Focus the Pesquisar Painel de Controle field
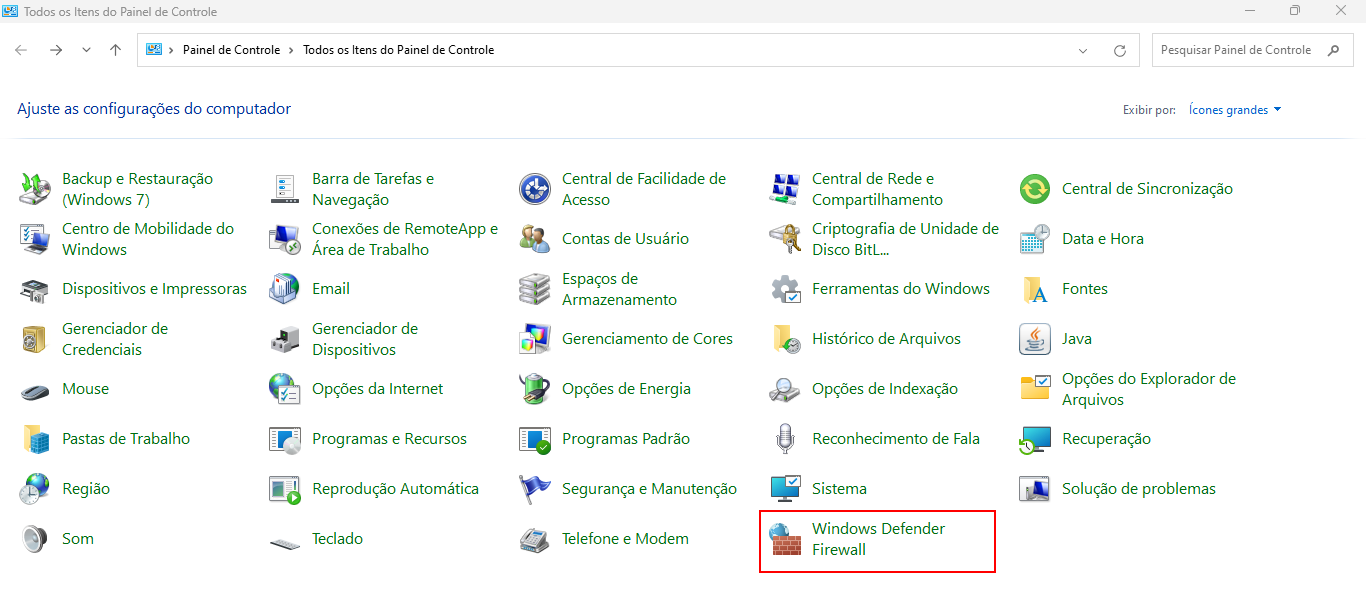 (1252, 50)
